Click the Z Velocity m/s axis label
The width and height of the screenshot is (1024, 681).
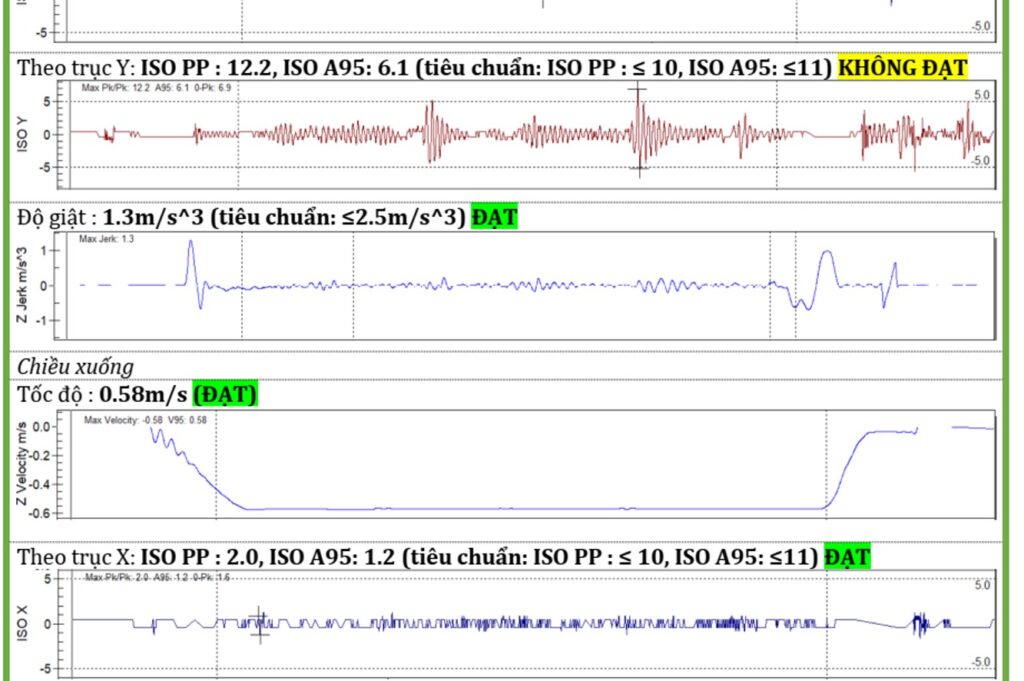point(22,467)
